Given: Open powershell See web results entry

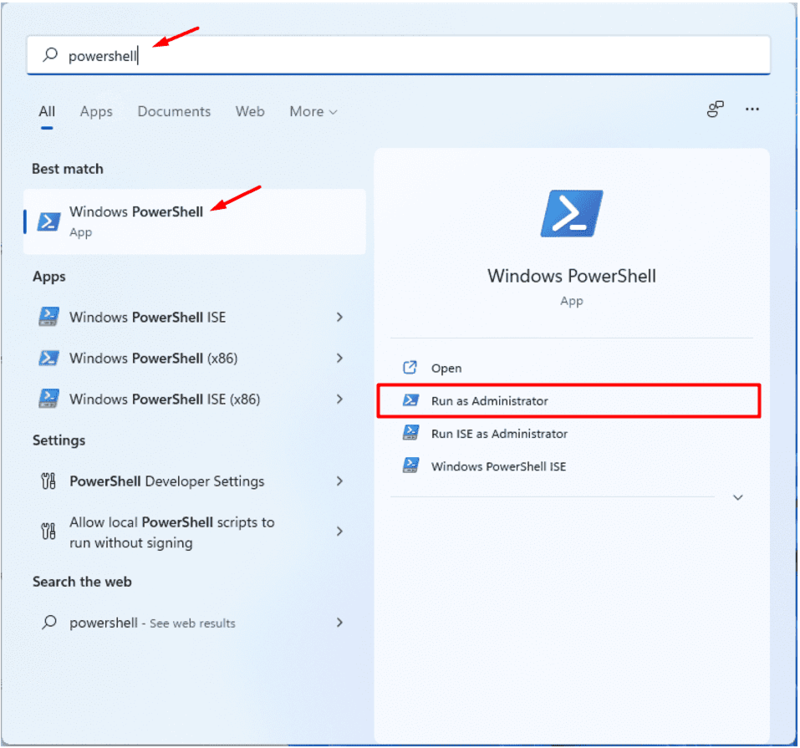Looking at the screenshot, I should [x=194, y=622].
